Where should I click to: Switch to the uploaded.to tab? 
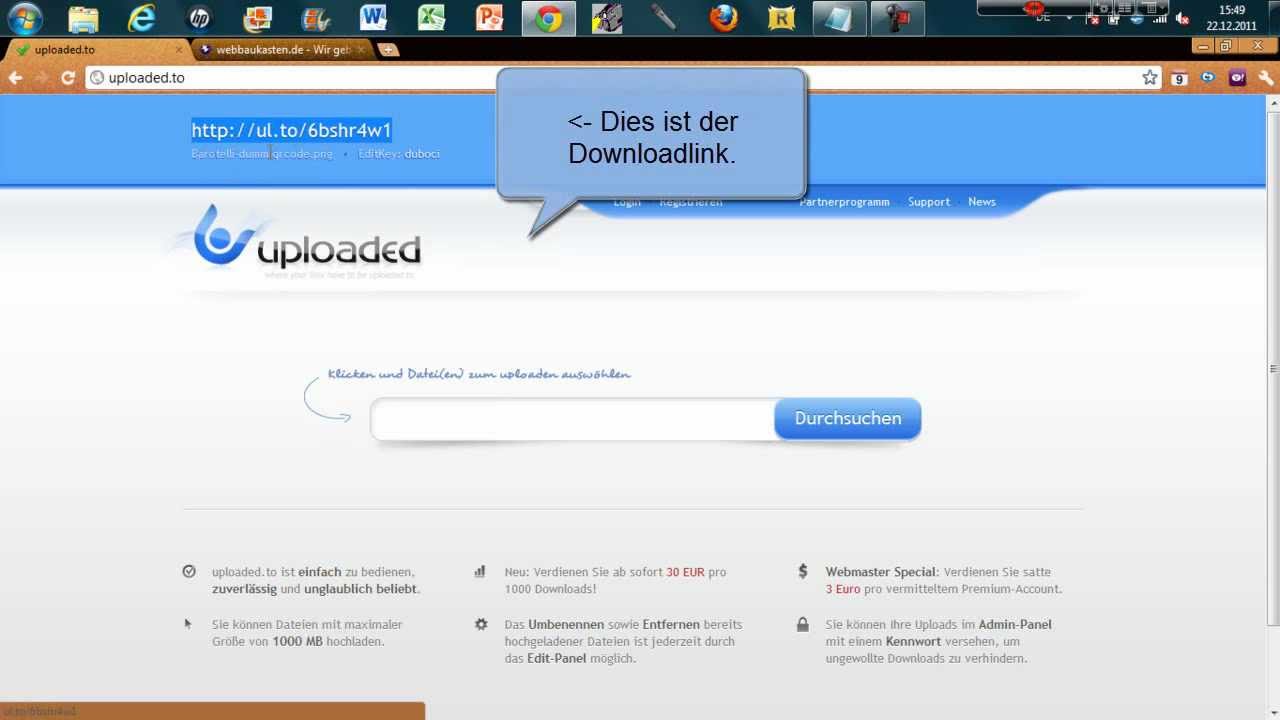pyautogui.click(x=95, y=49)
